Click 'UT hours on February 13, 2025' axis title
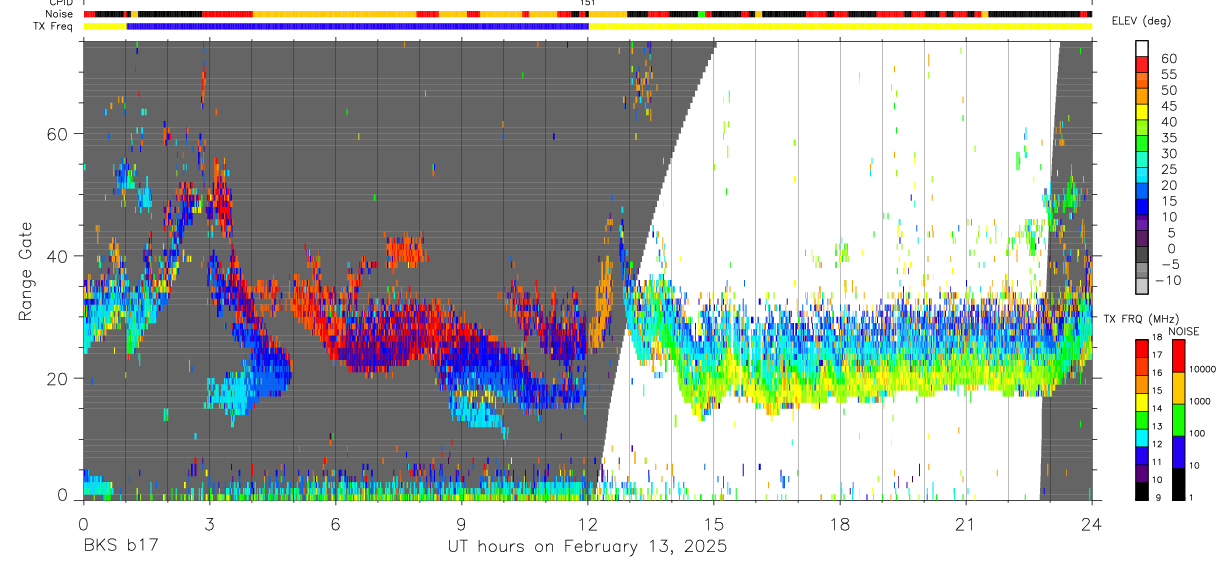This screenshot has width=1228, height=567. (587, 547)
